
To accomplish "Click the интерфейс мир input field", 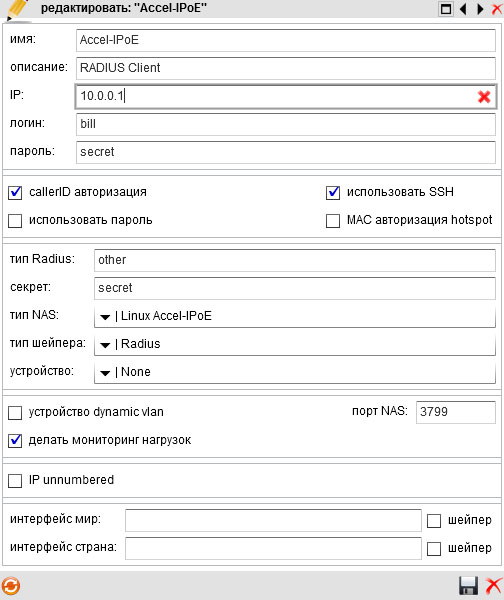I will (273, 520).
